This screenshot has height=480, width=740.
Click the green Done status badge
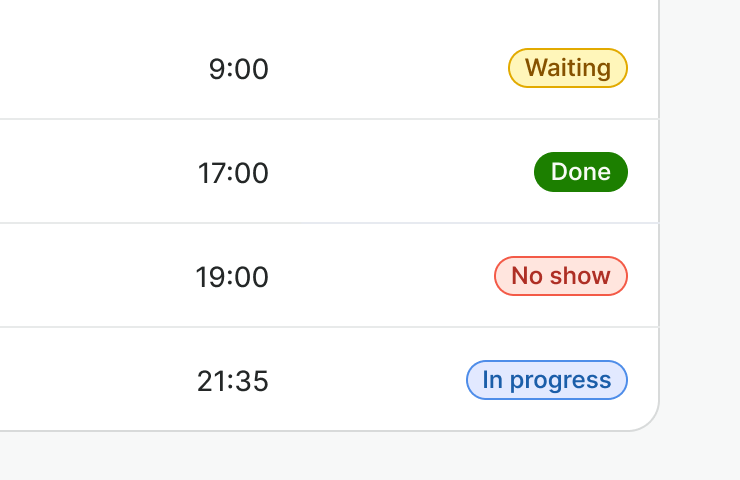click(581, 172)
